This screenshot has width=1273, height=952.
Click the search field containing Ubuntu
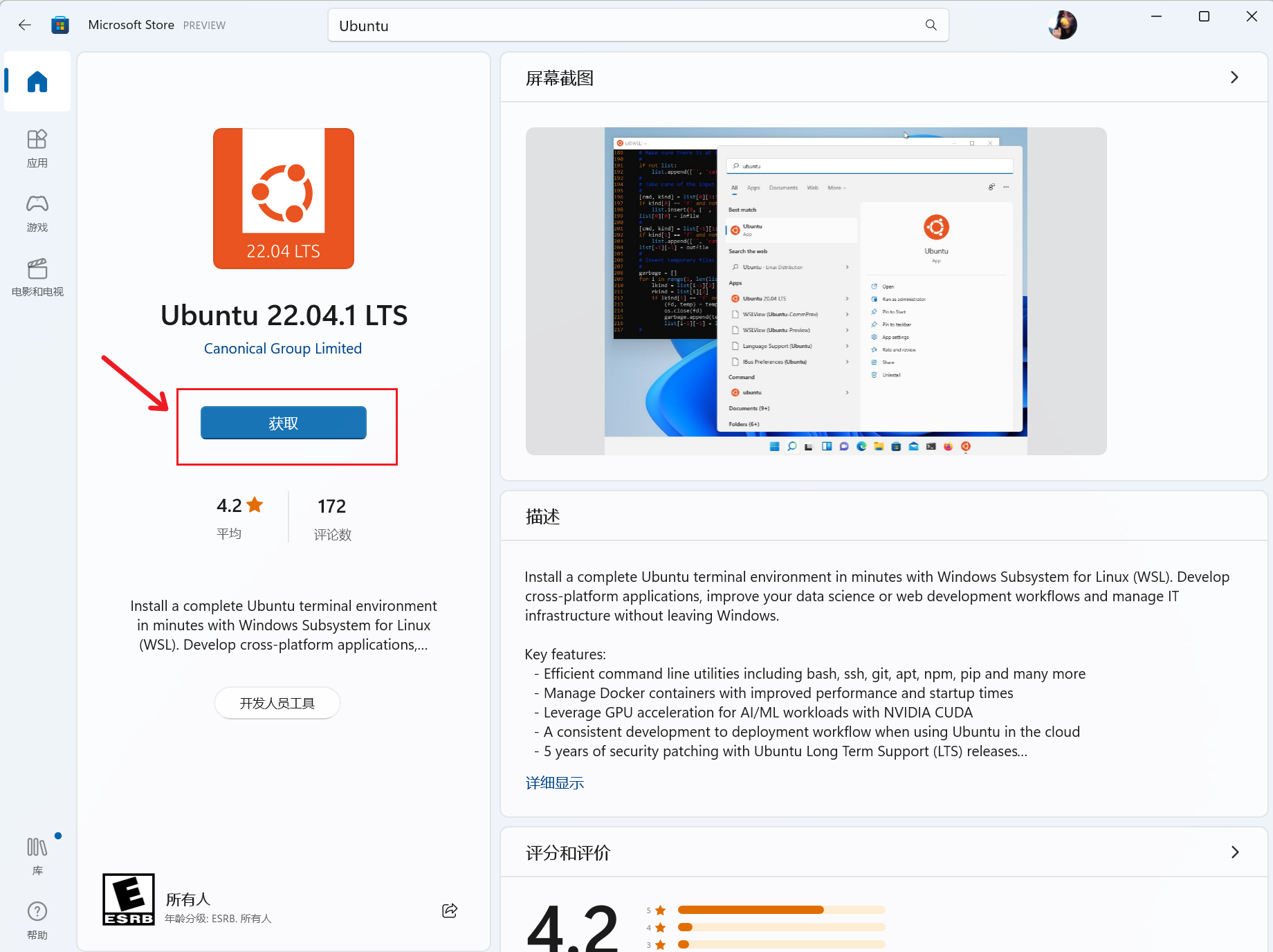coord(623,26)
